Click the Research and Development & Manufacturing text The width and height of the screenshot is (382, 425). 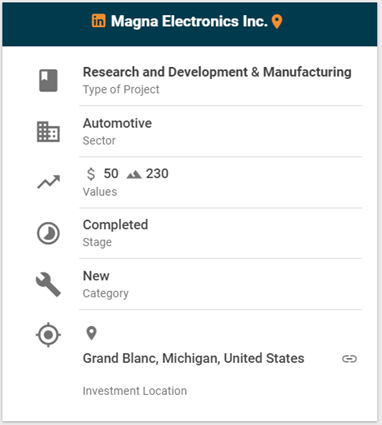(x=217, y=72)
